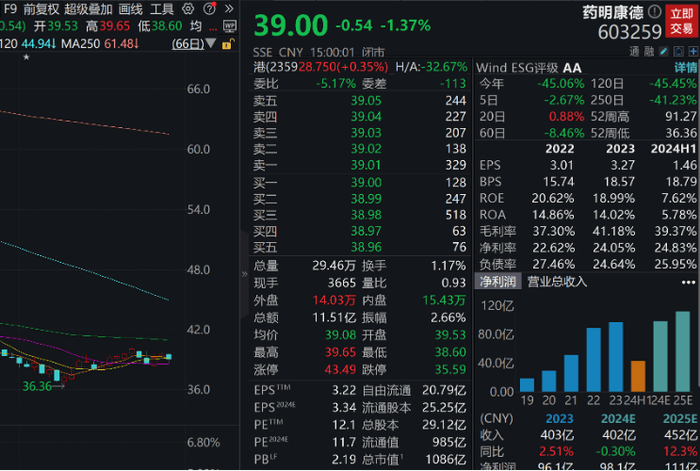Select the 净利润 tab
700x471 pixels.
coord(498,281)
